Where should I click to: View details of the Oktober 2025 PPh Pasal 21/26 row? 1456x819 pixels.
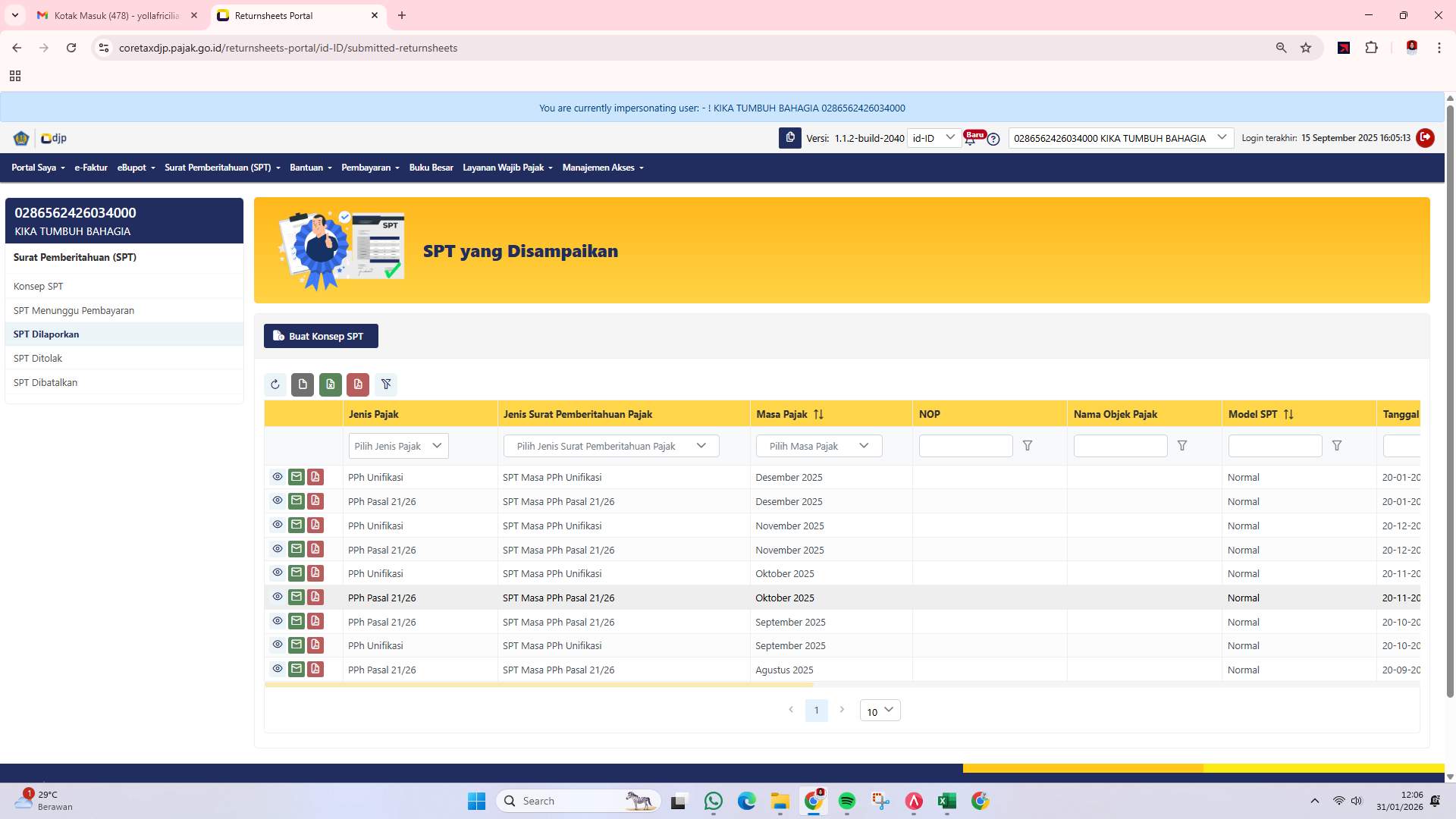tap(277, 597)
